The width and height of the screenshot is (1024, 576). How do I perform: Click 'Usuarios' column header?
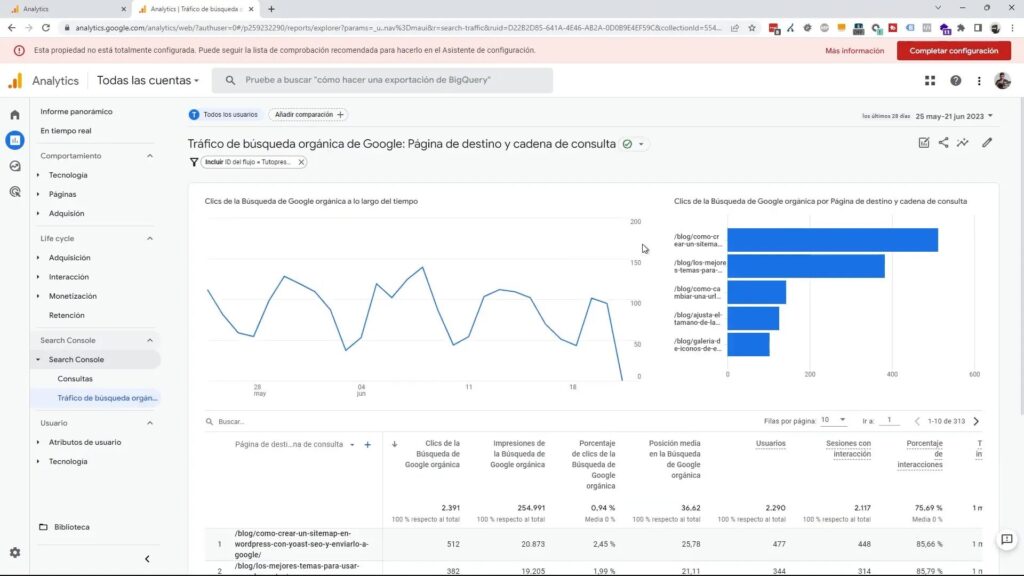[x=771, y=443]
